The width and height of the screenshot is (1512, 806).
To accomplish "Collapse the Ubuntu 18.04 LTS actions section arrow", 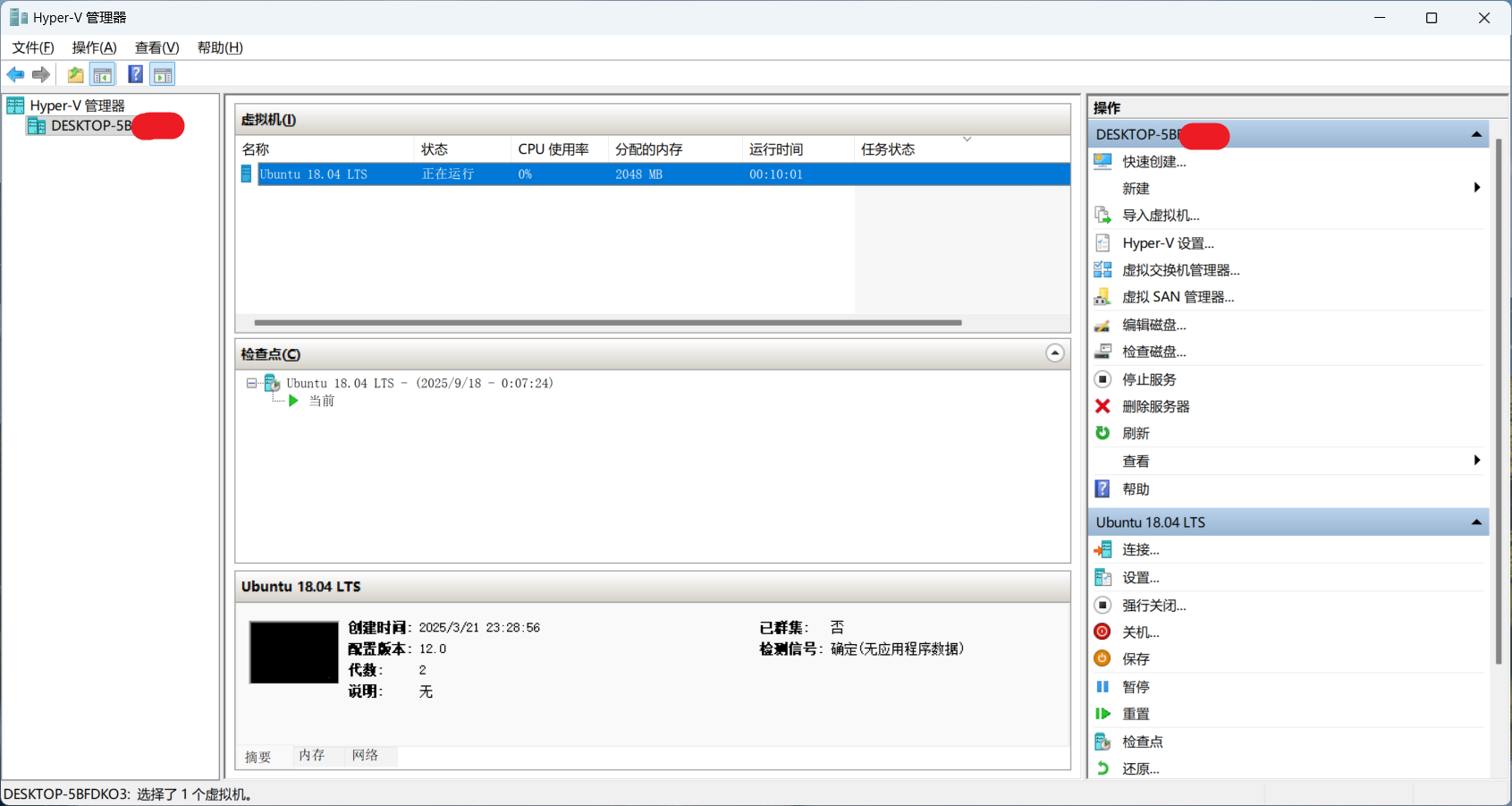I will (x=1476, y=522).
